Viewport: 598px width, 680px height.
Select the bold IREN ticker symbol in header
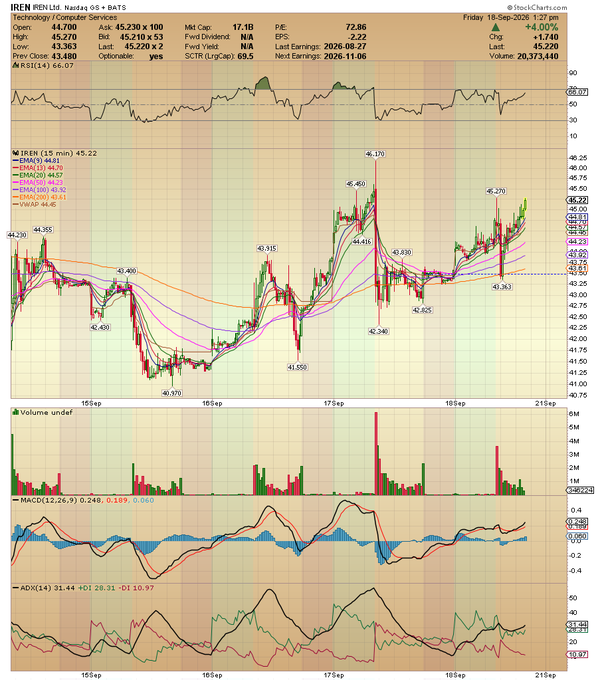(20, 7)
